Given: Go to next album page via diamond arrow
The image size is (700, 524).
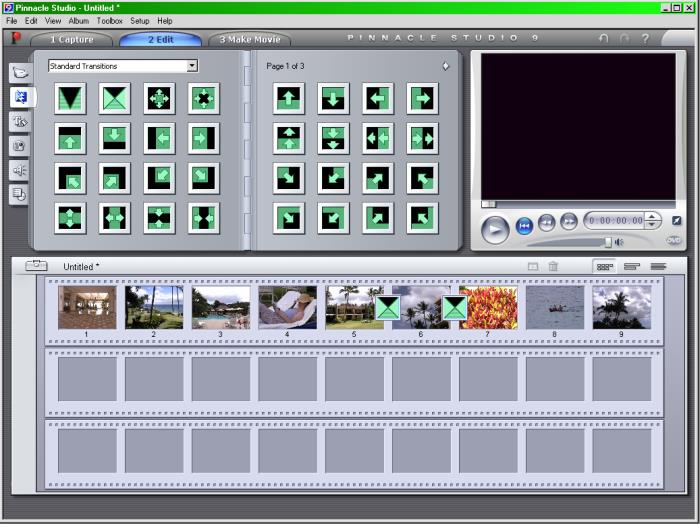Looking at the screenshot, I should tap(445, 66).
